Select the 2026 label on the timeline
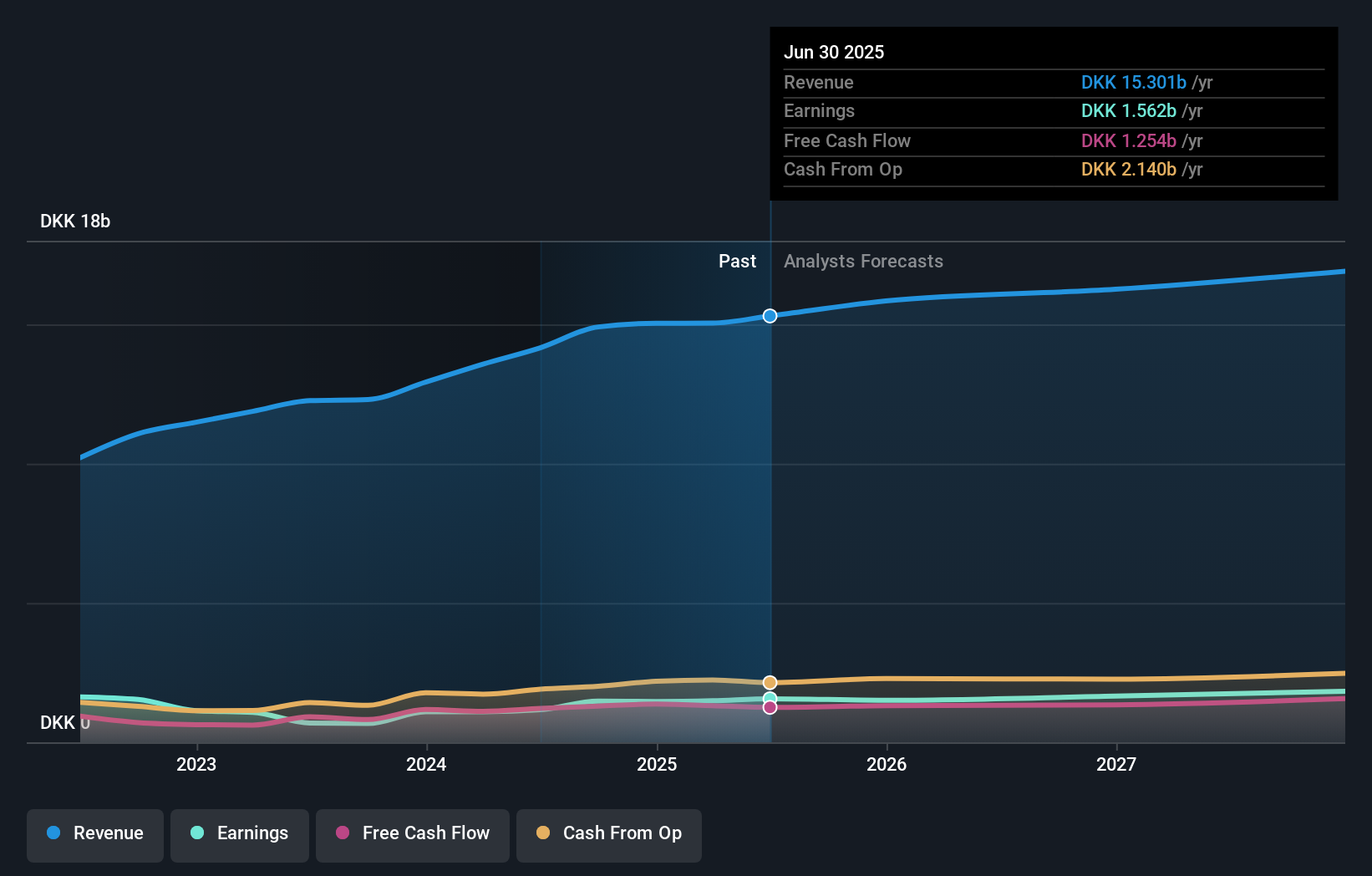The image size is (1372, 876). coord(887,764)
